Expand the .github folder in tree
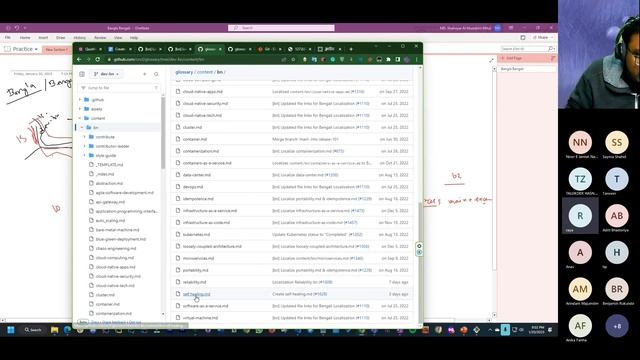640x360 pixels. pos(80,100)
